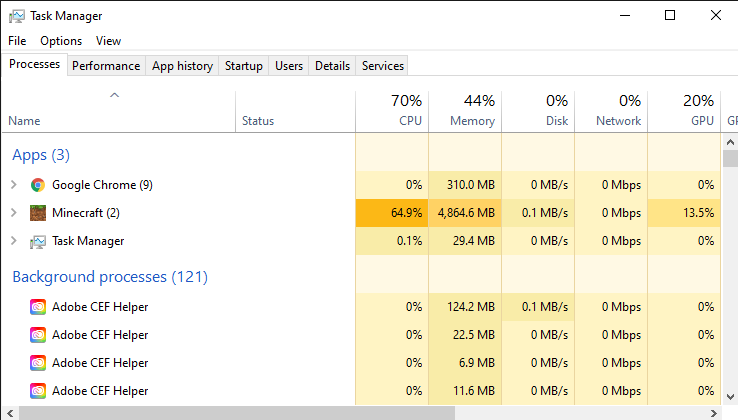This screenshot has width=738, height=420.
Task: Click the second Adobe CEF Helper icon
Action: (38, 335)
